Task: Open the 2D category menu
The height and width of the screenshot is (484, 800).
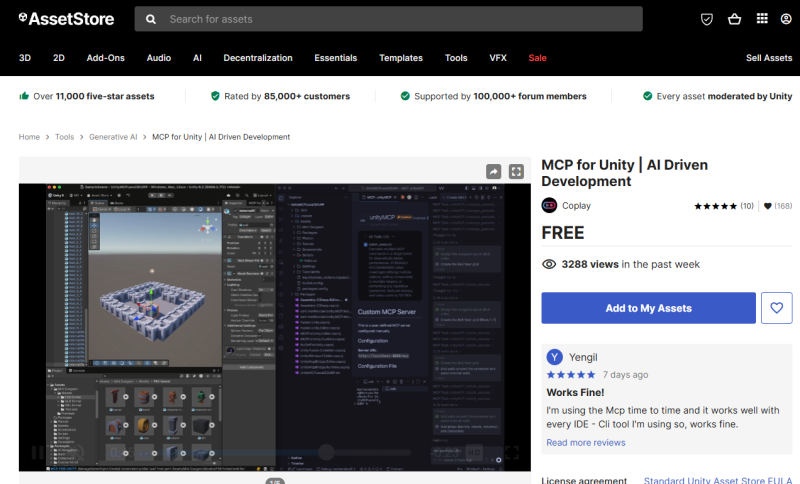Action: [x=59, y=58]
